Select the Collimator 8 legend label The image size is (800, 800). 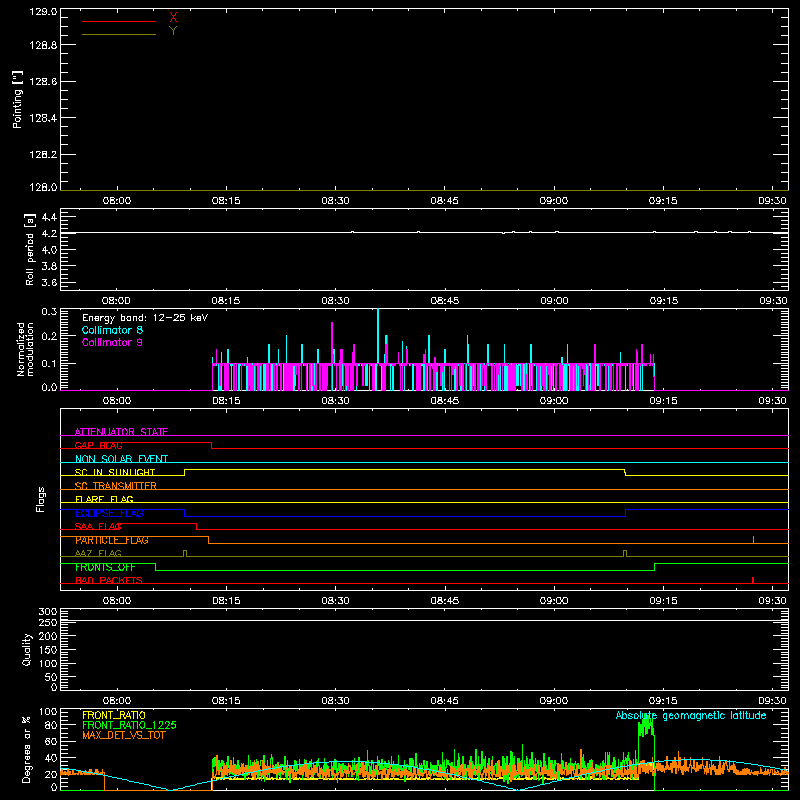tap(112, 330)
